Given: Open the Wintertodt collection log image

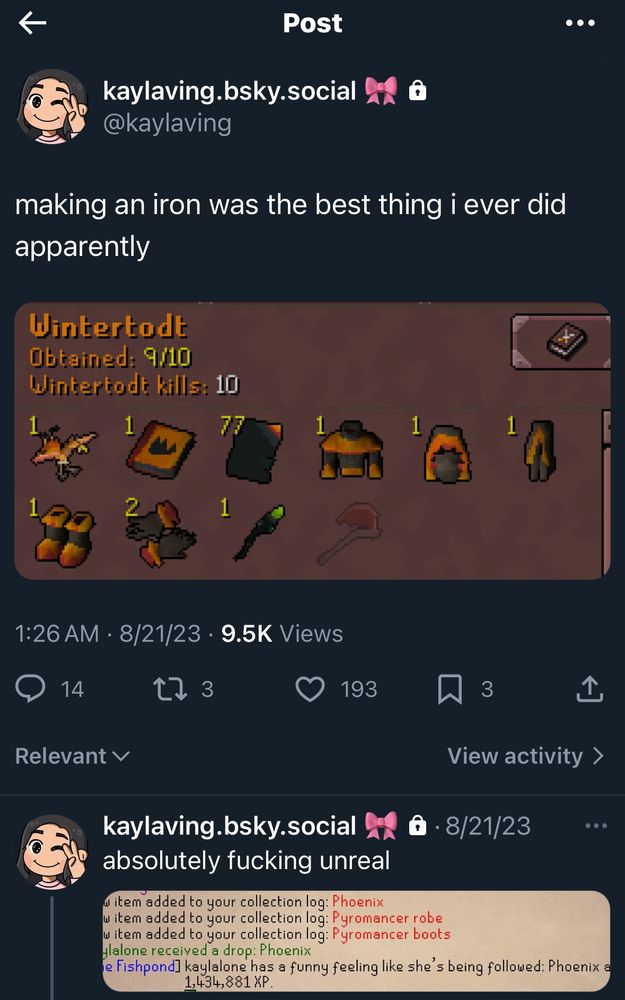Looking at the screenshot, I should [312, 441].
